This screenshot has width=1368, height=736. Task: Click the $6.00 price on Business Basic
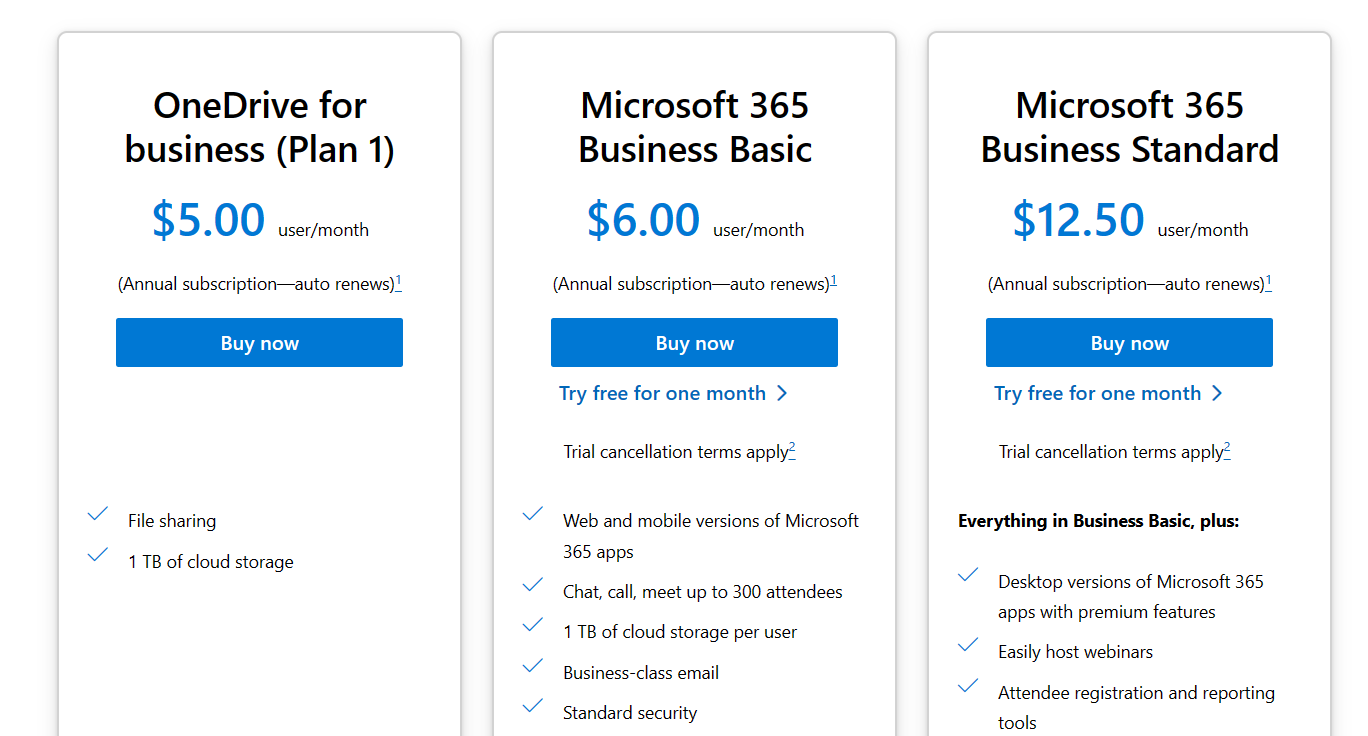[x=643, y=220]
